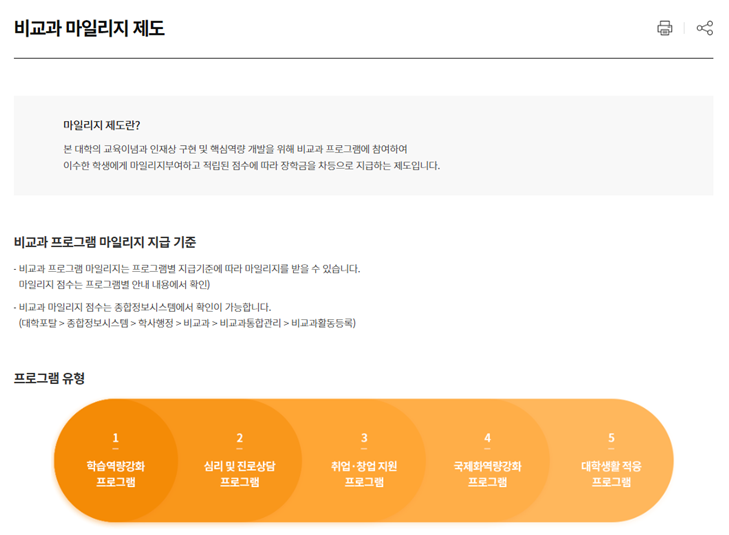Click the 마일리지 제도란? heading
Screen dimensions: 729x535
(101, 125)
